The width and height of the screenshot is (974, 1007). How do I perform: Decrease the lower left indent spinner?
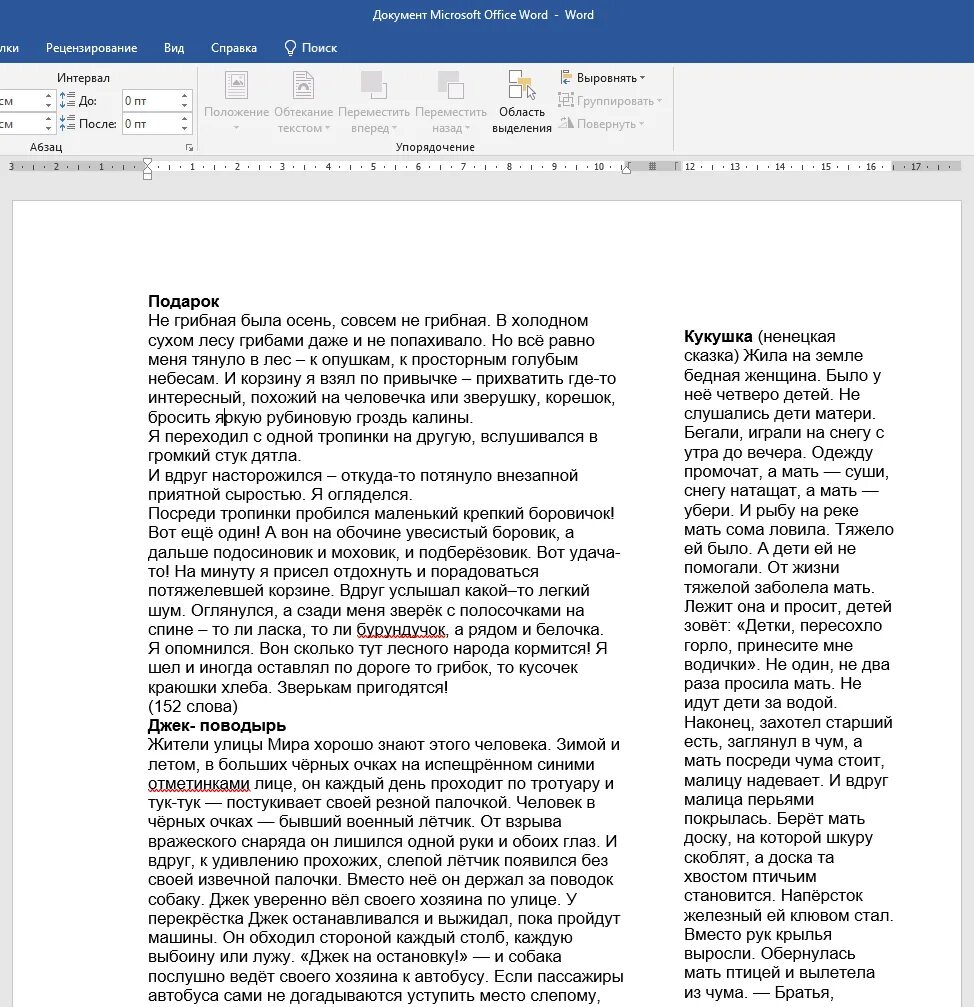(48, 128)
